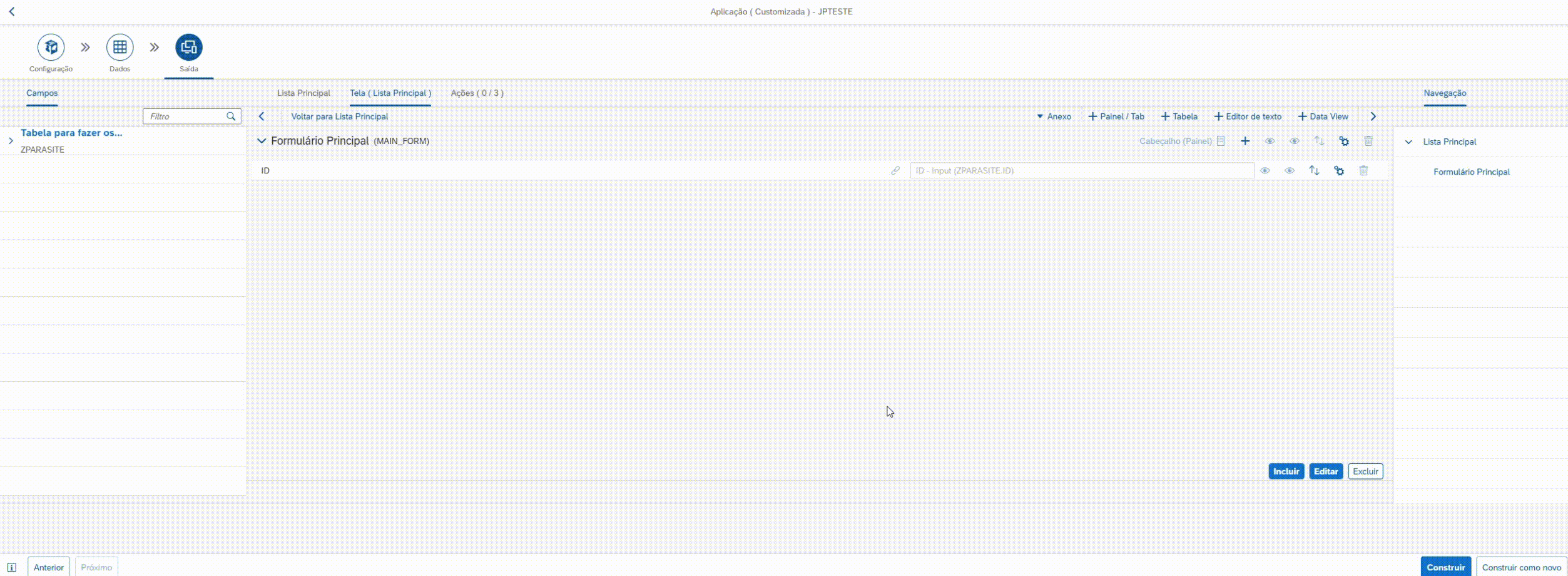Click the info icon in bottom bar
The image size is (1568, 576).
(x=11, y=567)
